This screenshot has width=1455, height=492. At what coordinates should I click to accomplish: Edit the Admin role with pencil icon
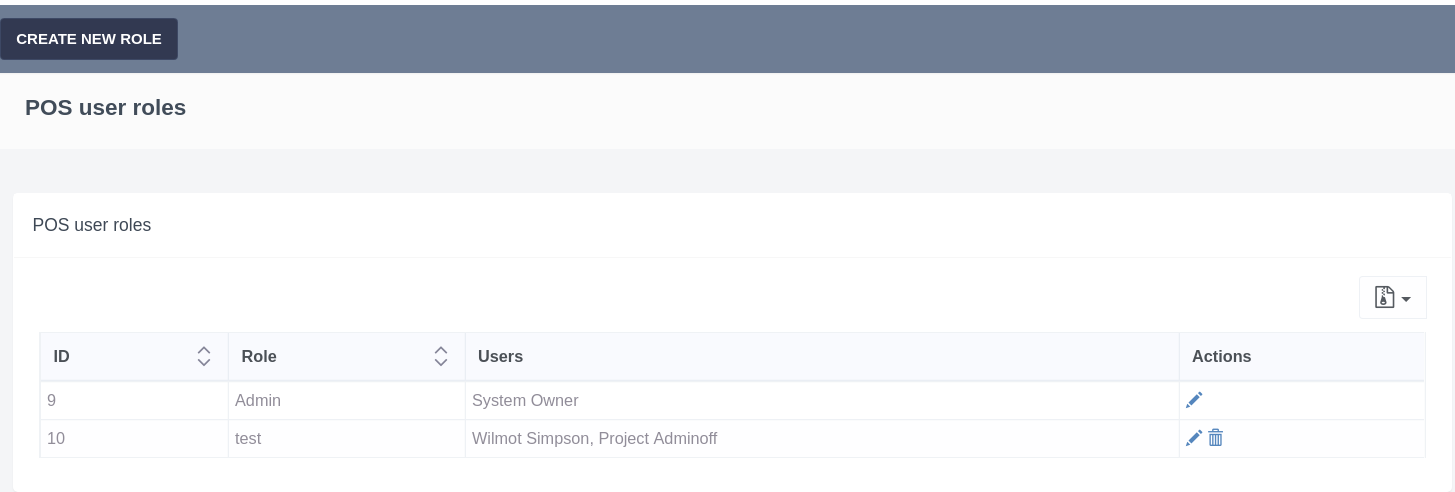[1193, 400]
